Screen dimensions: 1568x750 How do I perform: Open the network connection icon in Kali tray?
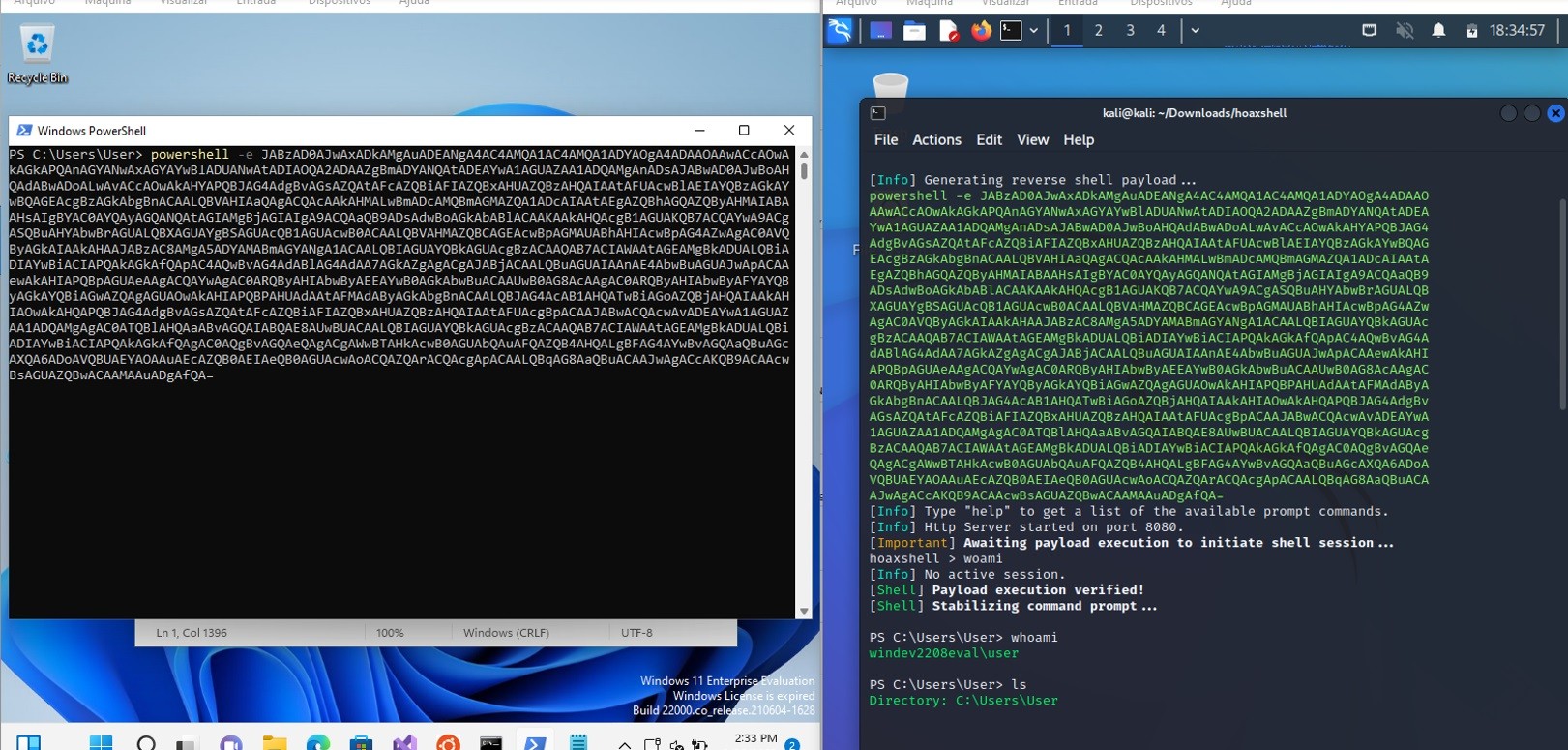pos(1369,31)
